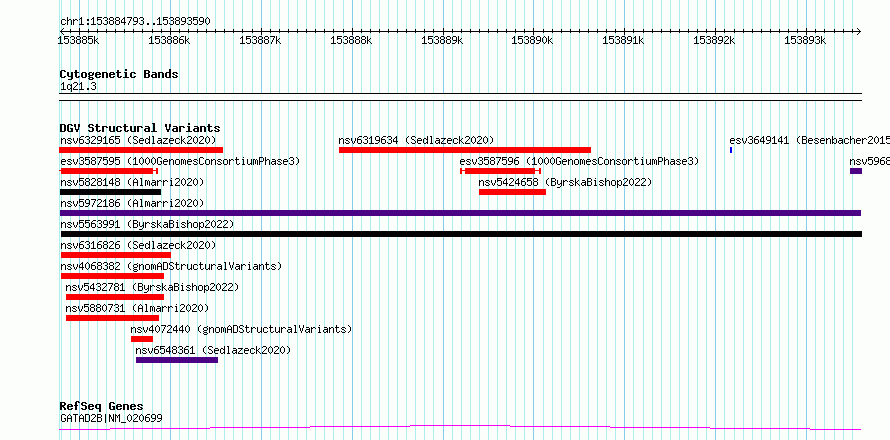Click the 153887k ruler tick label
The width and height of the screenshot is (890, 440).
point(260,40)
